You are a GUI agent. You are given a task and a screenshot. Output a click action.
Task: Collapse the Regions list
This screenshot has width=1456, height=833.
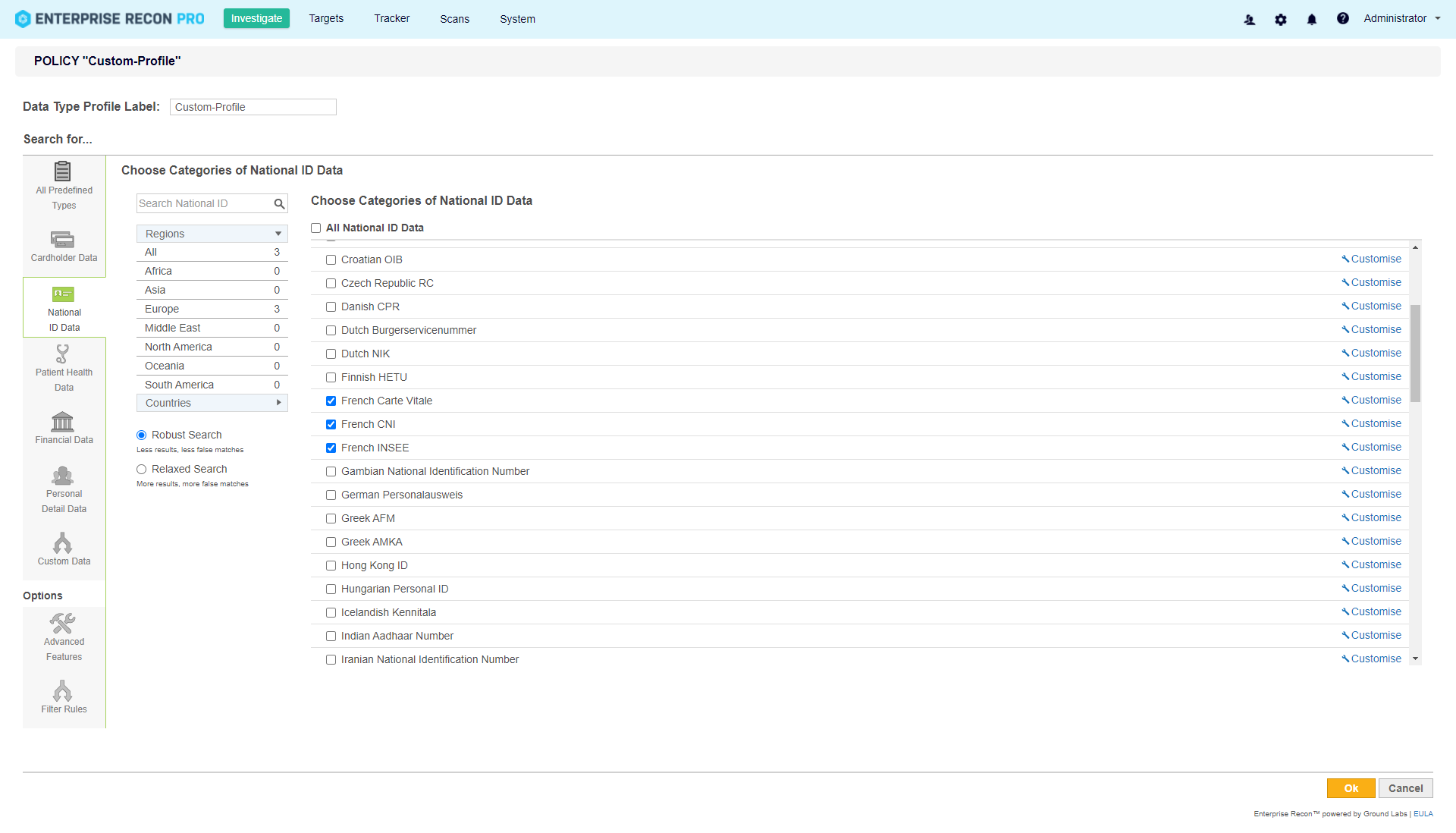212,233
